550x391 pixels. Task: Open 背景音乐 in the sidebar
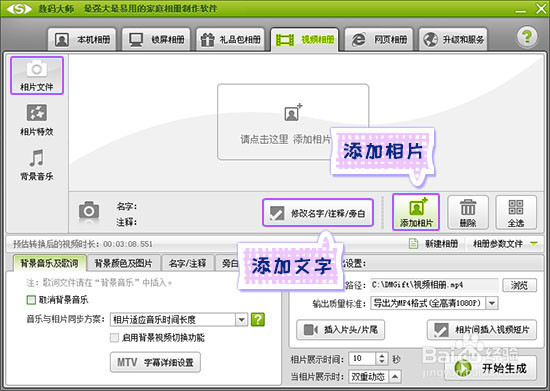(x=37, y=165)
